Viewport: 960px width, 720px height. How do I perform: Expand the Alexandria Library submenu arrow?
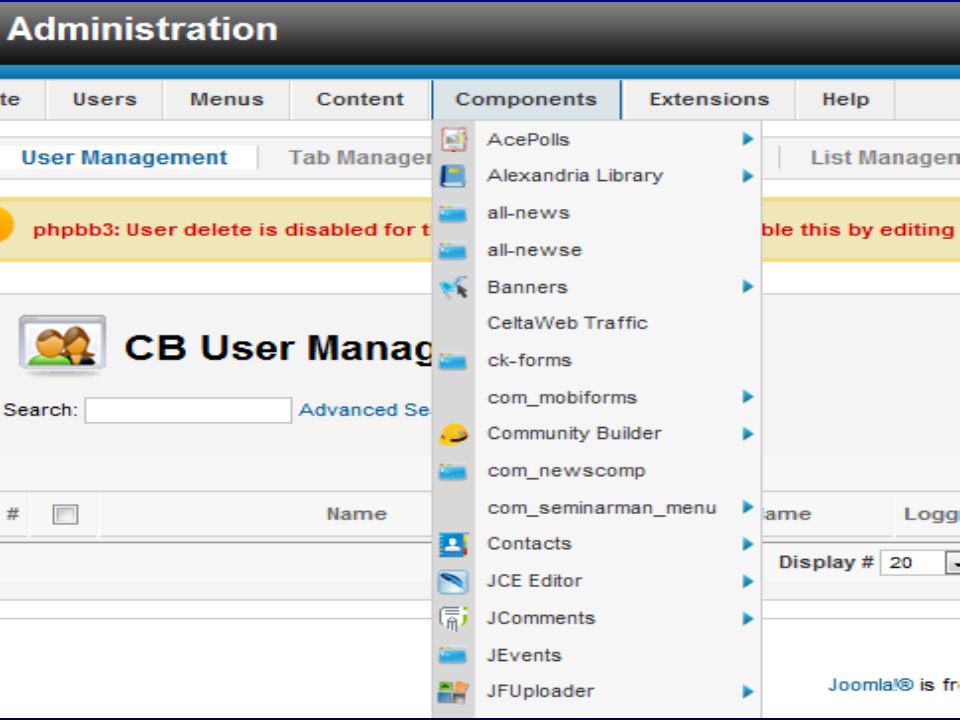748,176
